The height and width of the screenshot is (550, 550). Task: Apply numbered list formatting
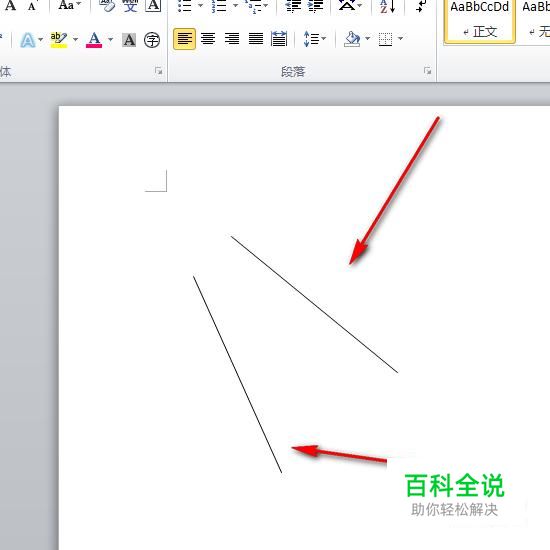[219, 6]
